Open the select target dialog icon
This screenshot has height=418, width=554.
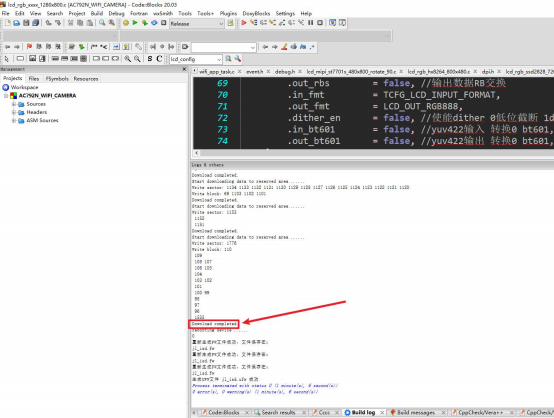(230, 23)
